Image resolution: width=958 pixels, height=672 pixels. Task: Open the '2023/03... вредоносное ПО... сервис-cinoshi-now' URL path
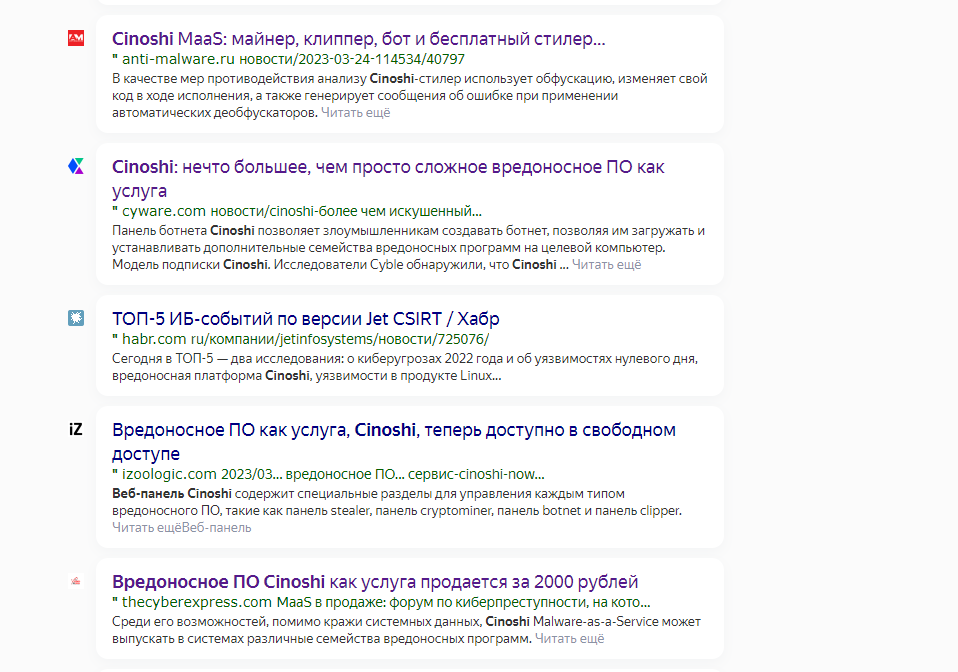383,474
